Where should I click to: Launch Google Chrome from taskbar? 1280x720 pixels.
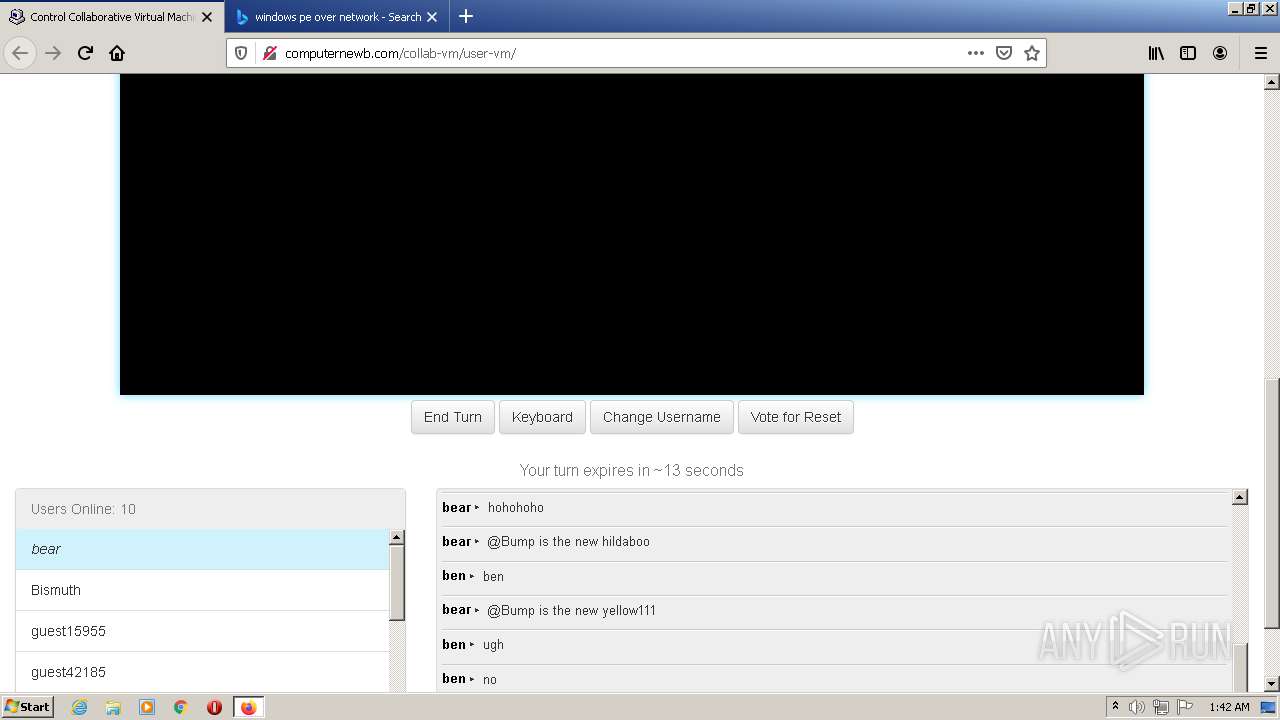(181, 707)
